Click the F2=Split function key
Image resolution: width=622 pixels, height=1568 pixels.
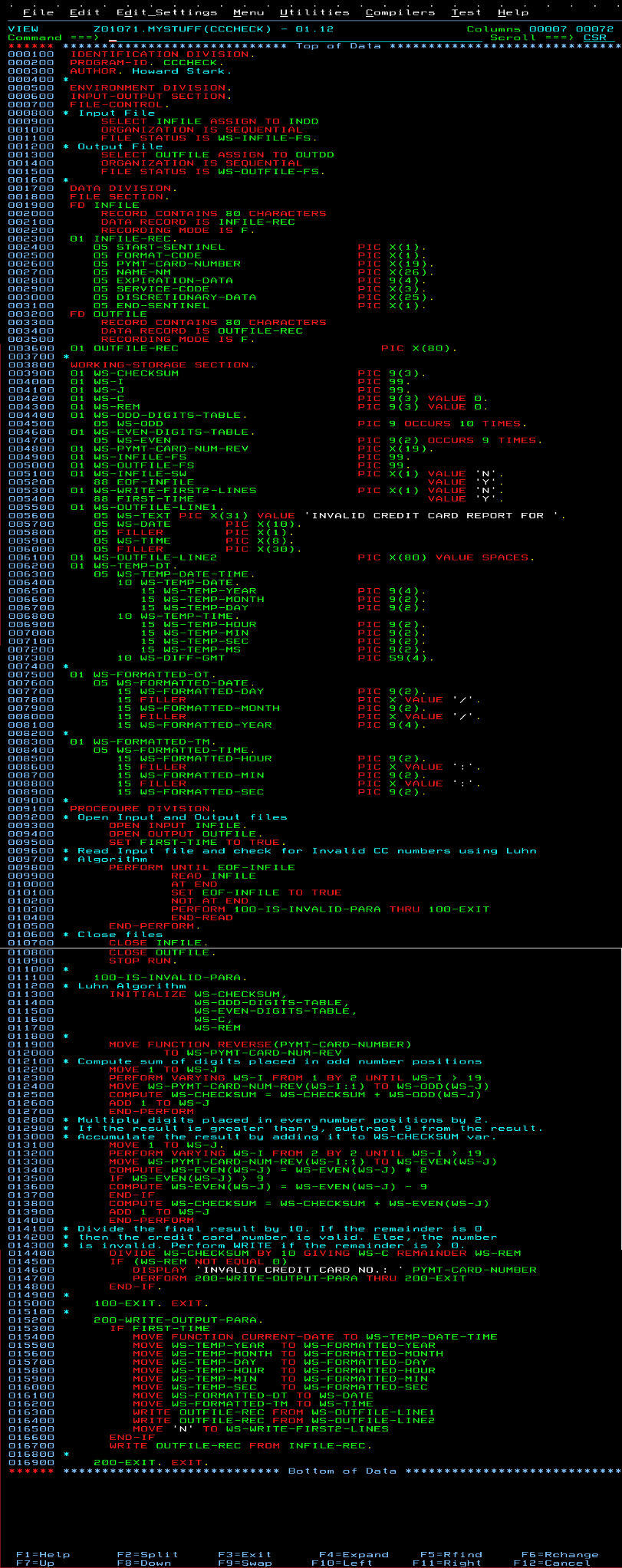(147, 1555)
